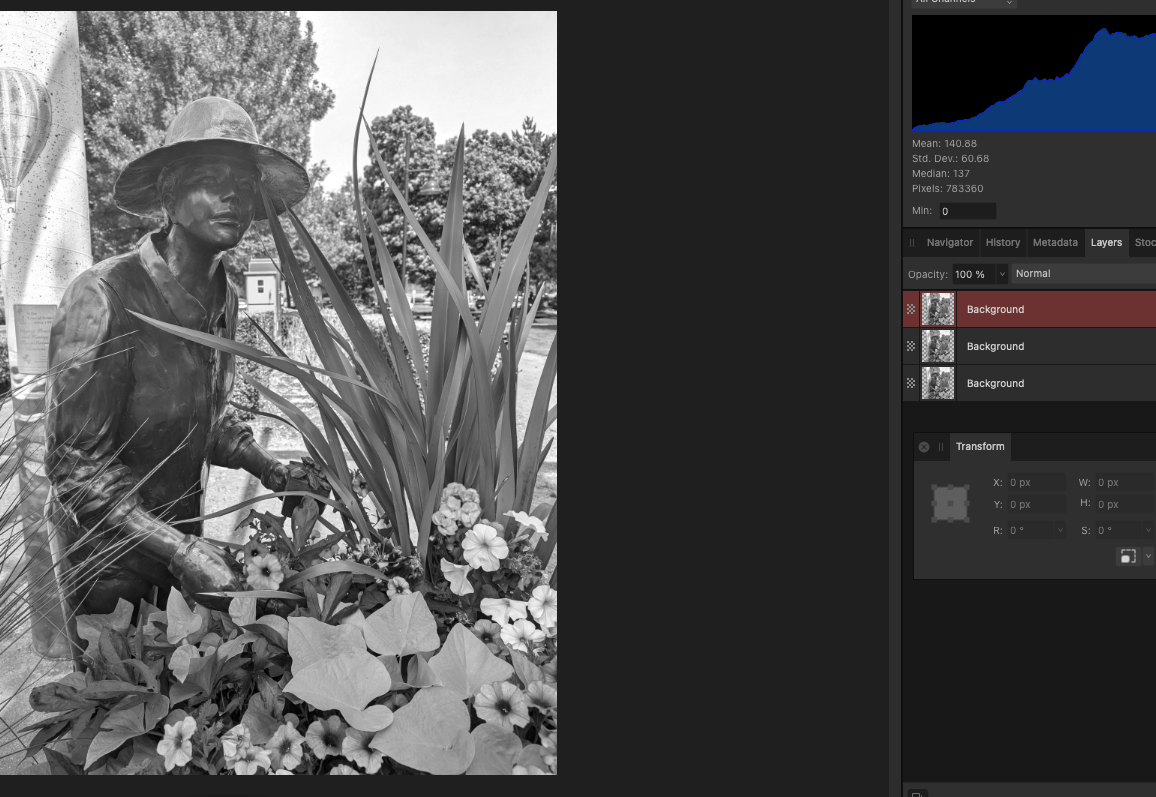The height and width of the screenshot is (797, 1156).
Task: Click the checker icon on middle layer
Action: pyautogui.click(x=911, y=347)
